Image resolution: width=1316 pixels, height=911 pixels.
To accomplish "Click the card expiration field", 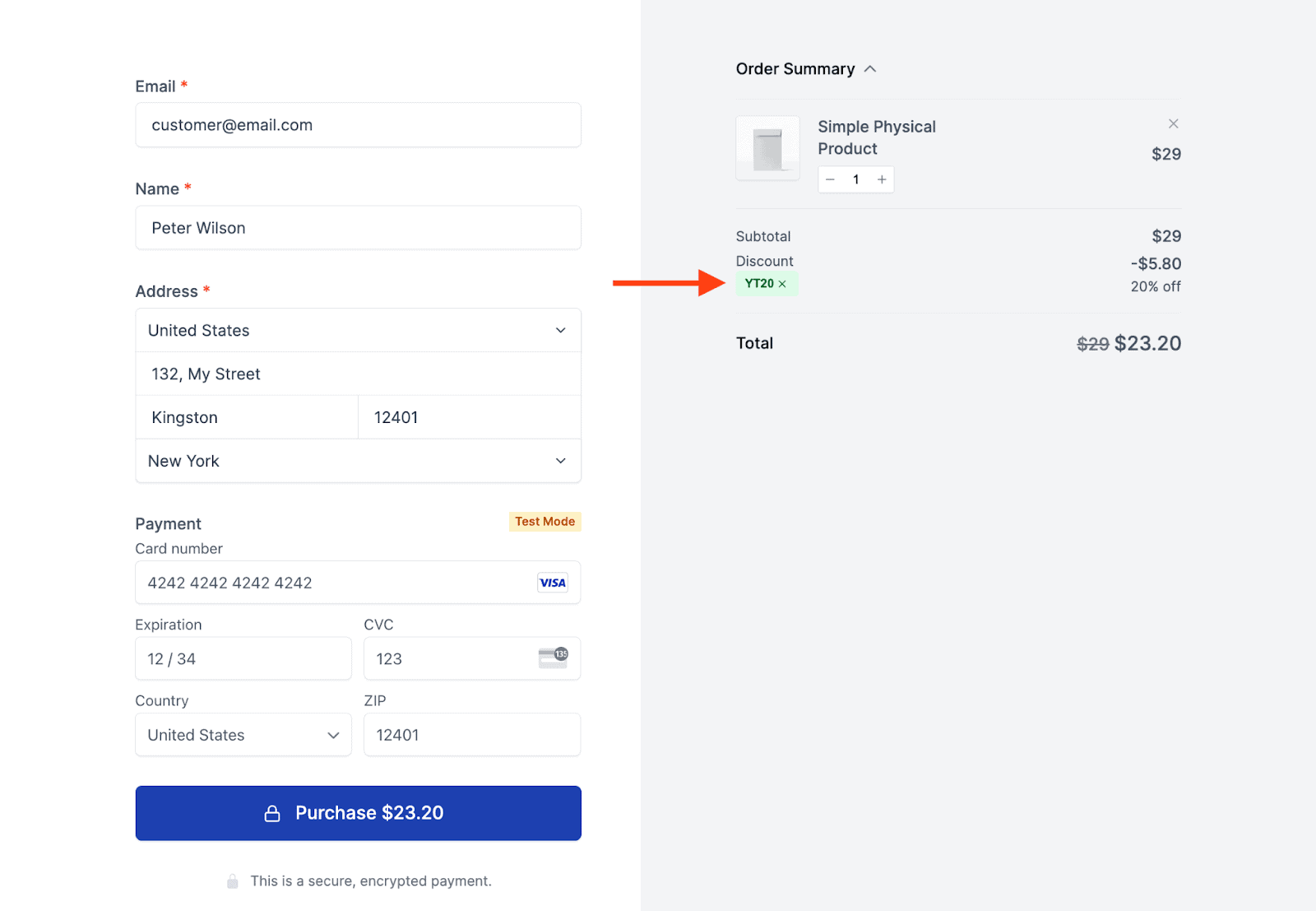I will (243, 659).
